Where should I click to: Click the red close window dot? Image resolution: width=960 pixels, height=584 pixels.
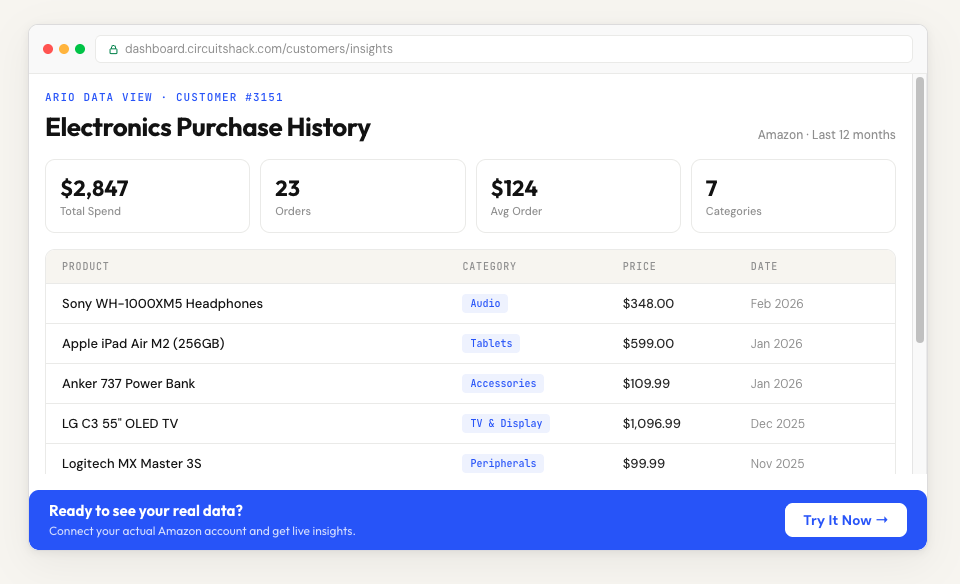(x=48, y=49)
